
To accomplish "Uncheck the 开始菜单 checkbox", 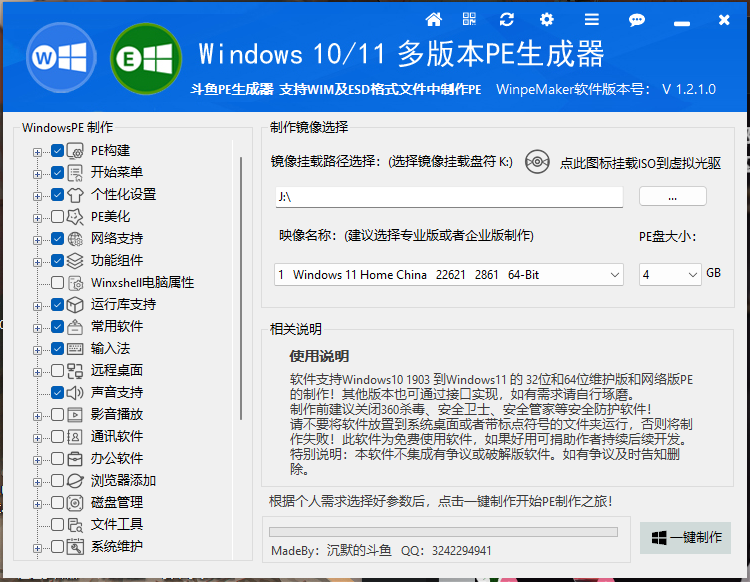I will tap(57, 173).
